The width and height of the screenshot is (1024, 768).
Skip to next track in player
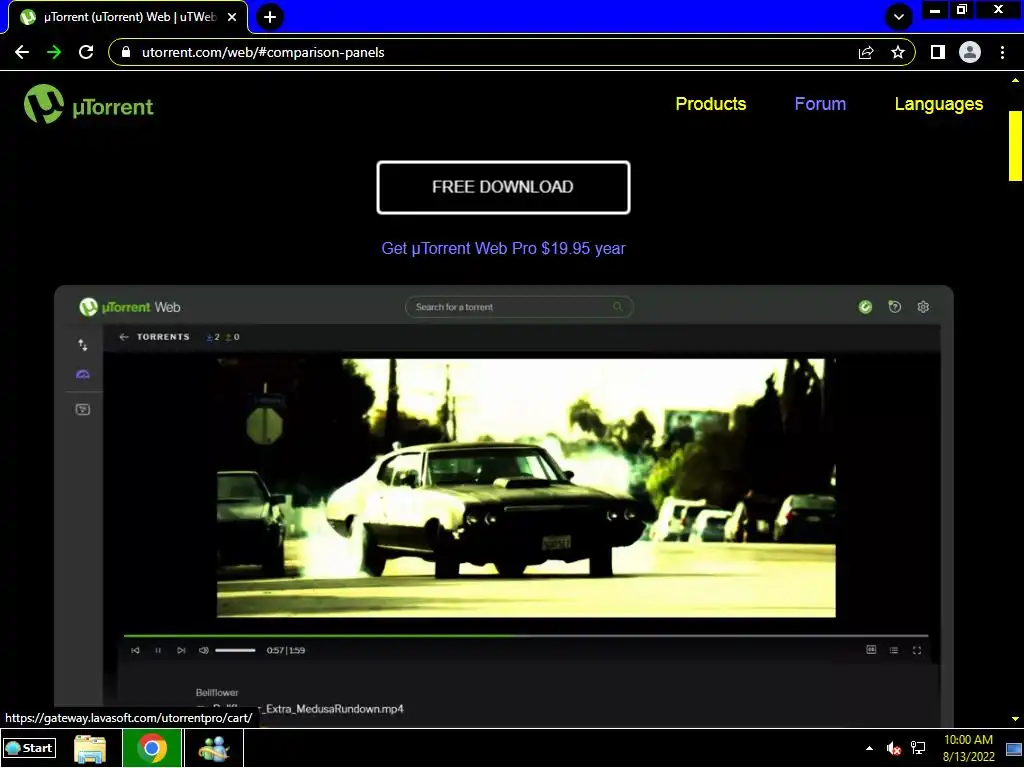click(x=181, y=650)
